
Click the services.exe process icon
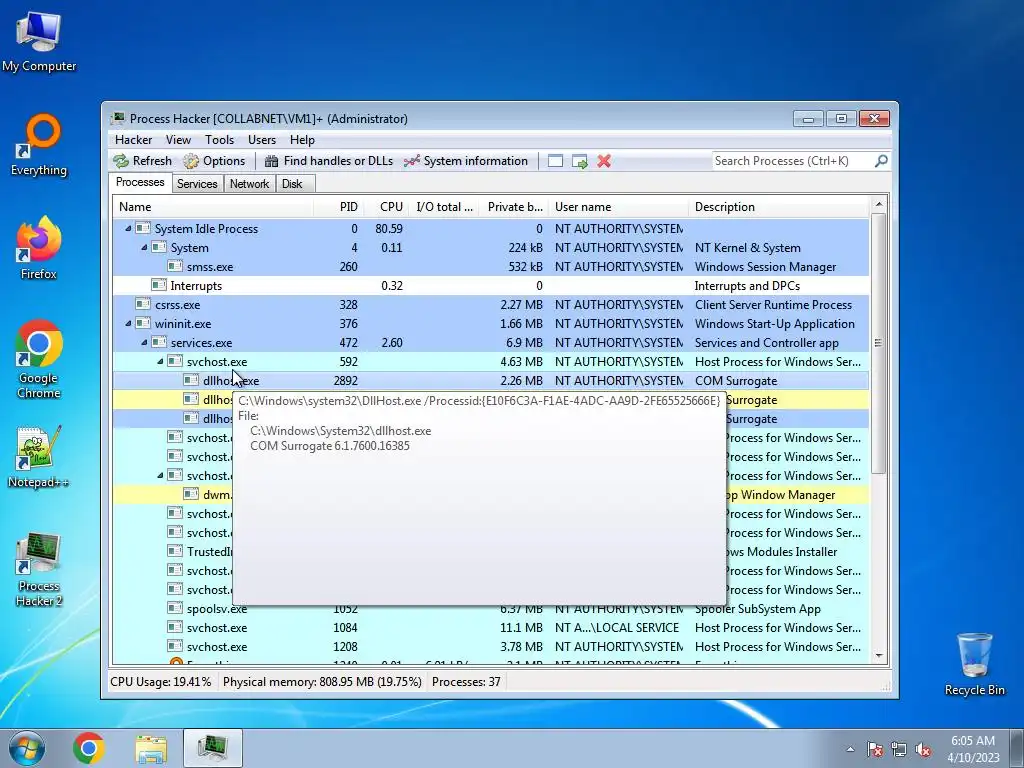(159, 342)
